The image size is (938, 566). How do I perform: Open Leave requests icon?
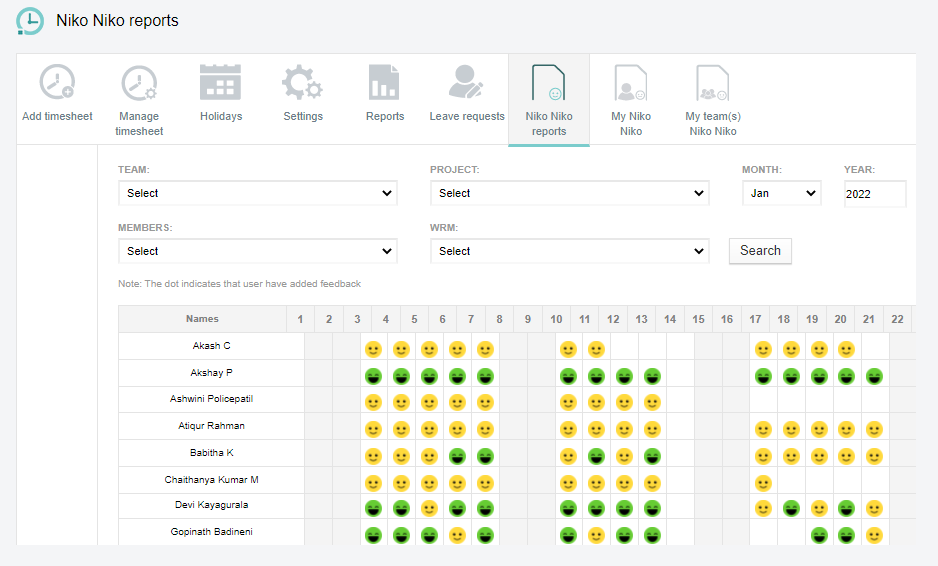click(x=467, y=83)
